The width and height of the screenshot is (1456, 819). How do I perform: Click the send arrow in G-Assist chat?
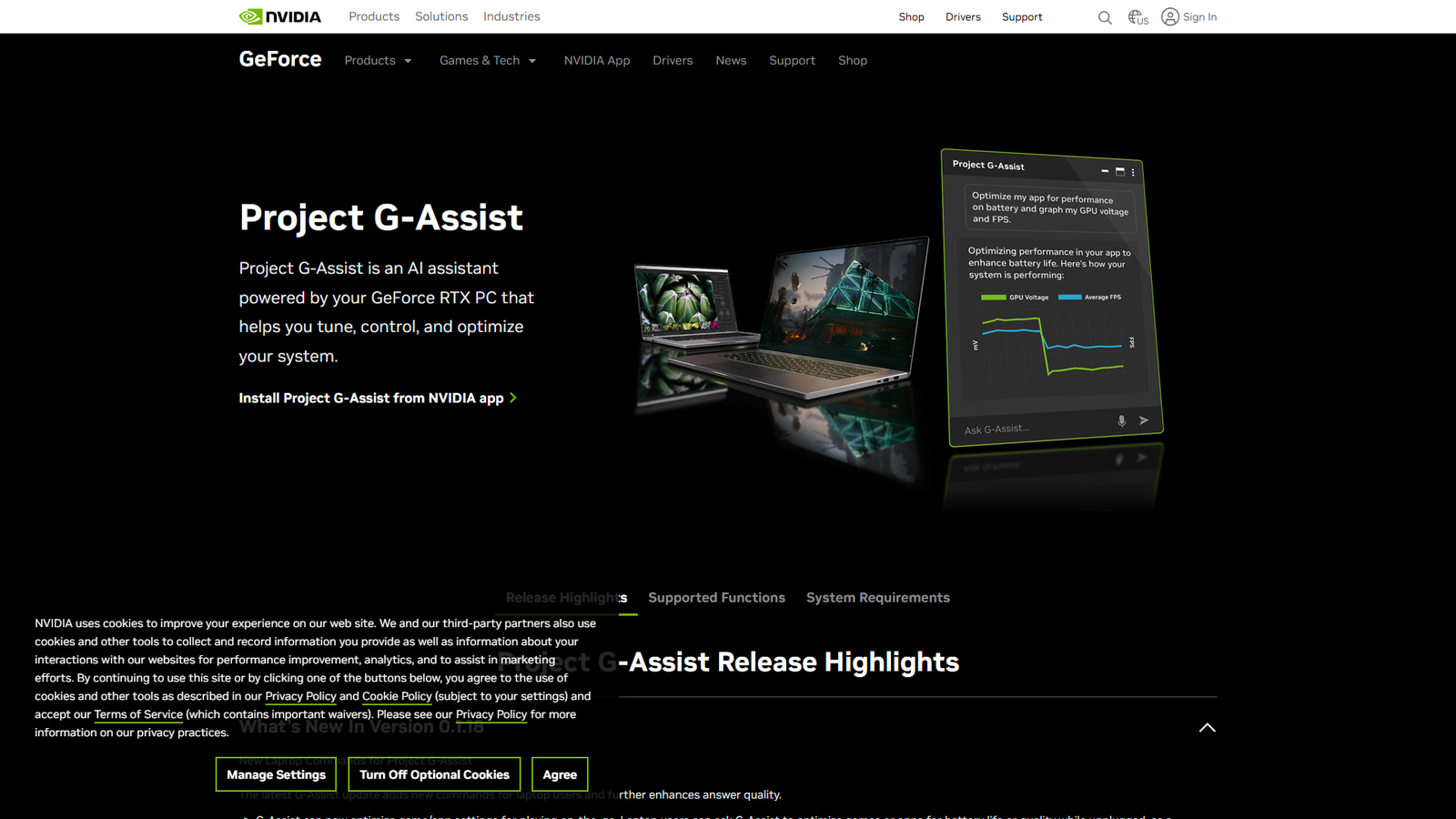pyautogui.click(x=1143, y=420)
